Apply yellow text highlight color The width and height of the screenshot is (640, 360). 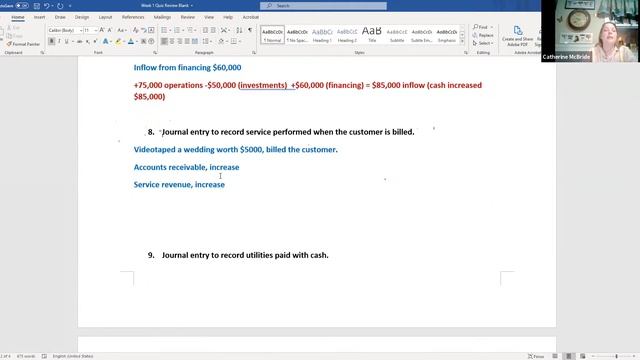click(118, 41)
